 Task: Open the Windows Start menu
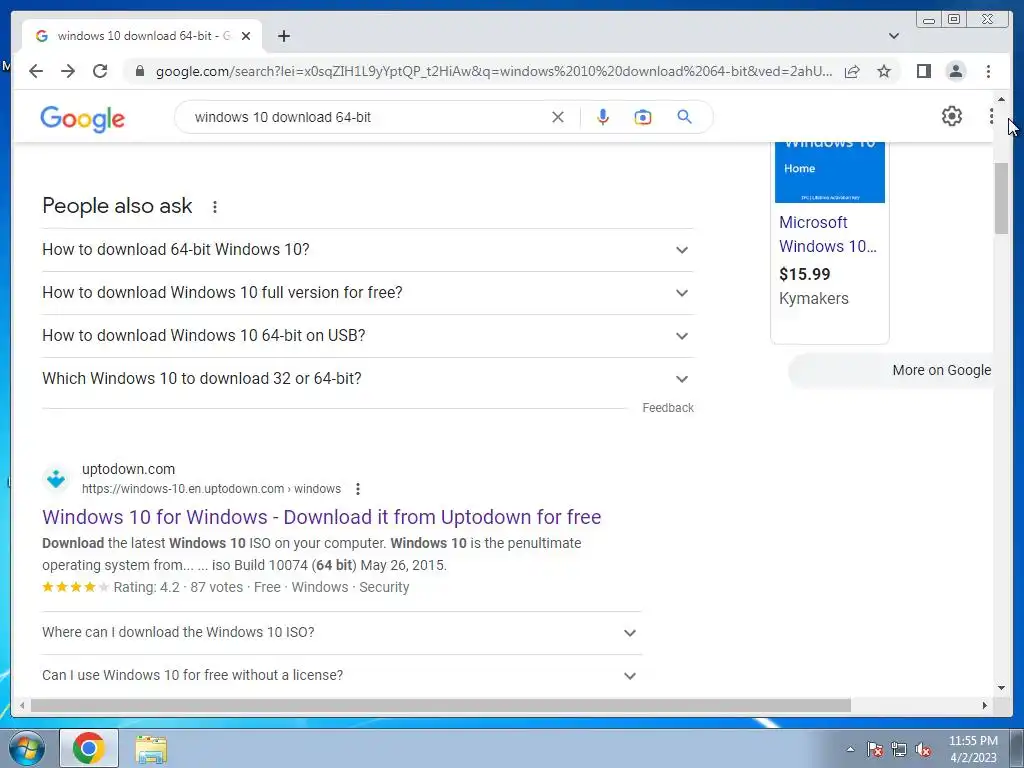27,748
